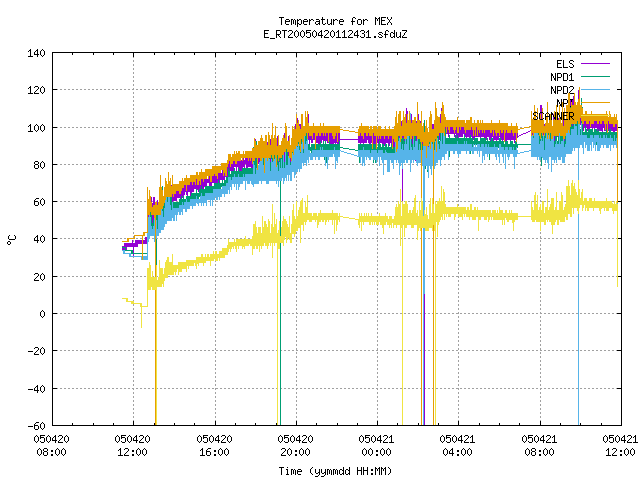Click x-axis tick label 050420 16:00
The height and width of the screenshot is (480, 640).
point(214,446)
